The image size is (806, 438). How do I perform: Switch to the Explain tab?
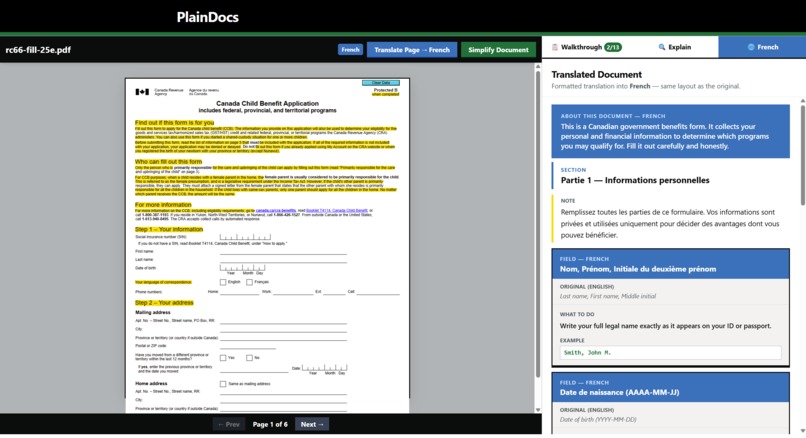pyautogui.click(x=674, y=47)
